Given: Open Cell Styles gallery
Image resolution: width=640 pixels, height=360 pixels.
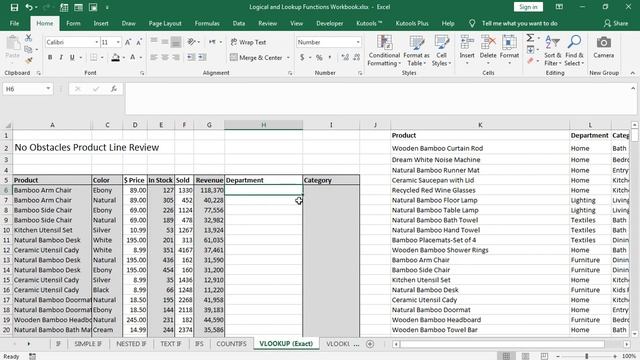Looking at the screenshot, I should [441, 51].
